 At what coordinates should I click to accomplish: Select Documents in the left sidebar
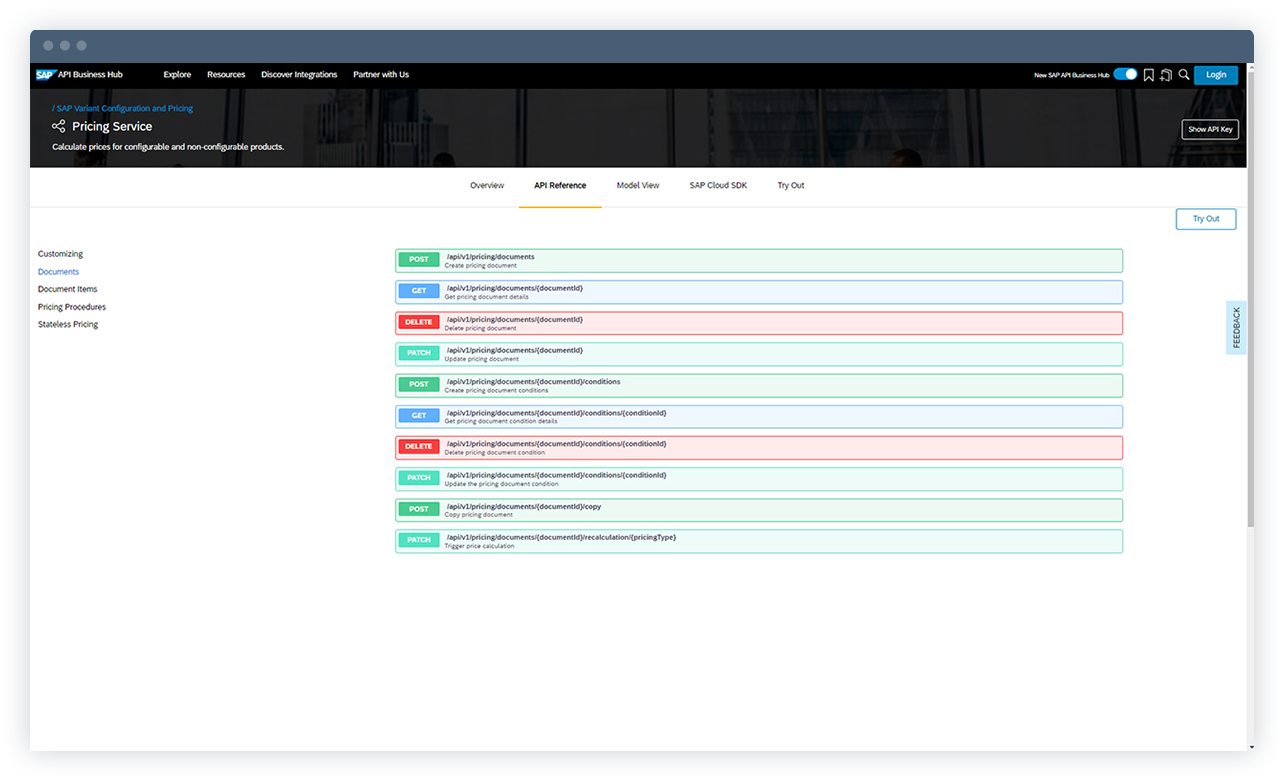[58, 271]
